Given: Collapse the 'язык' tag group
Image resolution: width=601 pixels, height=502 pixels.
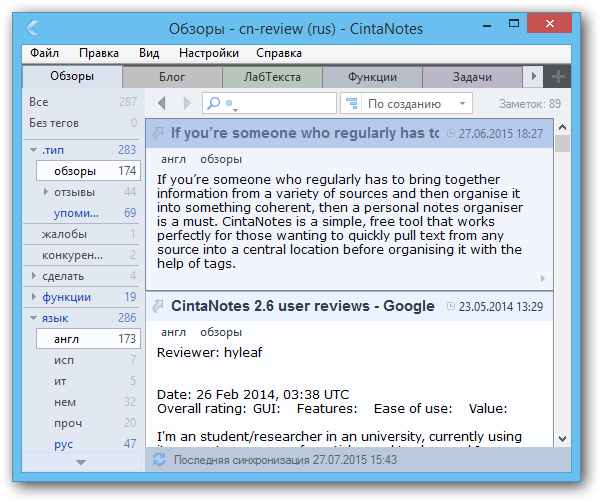Looking at the screenshot, I should pos(34,318).
